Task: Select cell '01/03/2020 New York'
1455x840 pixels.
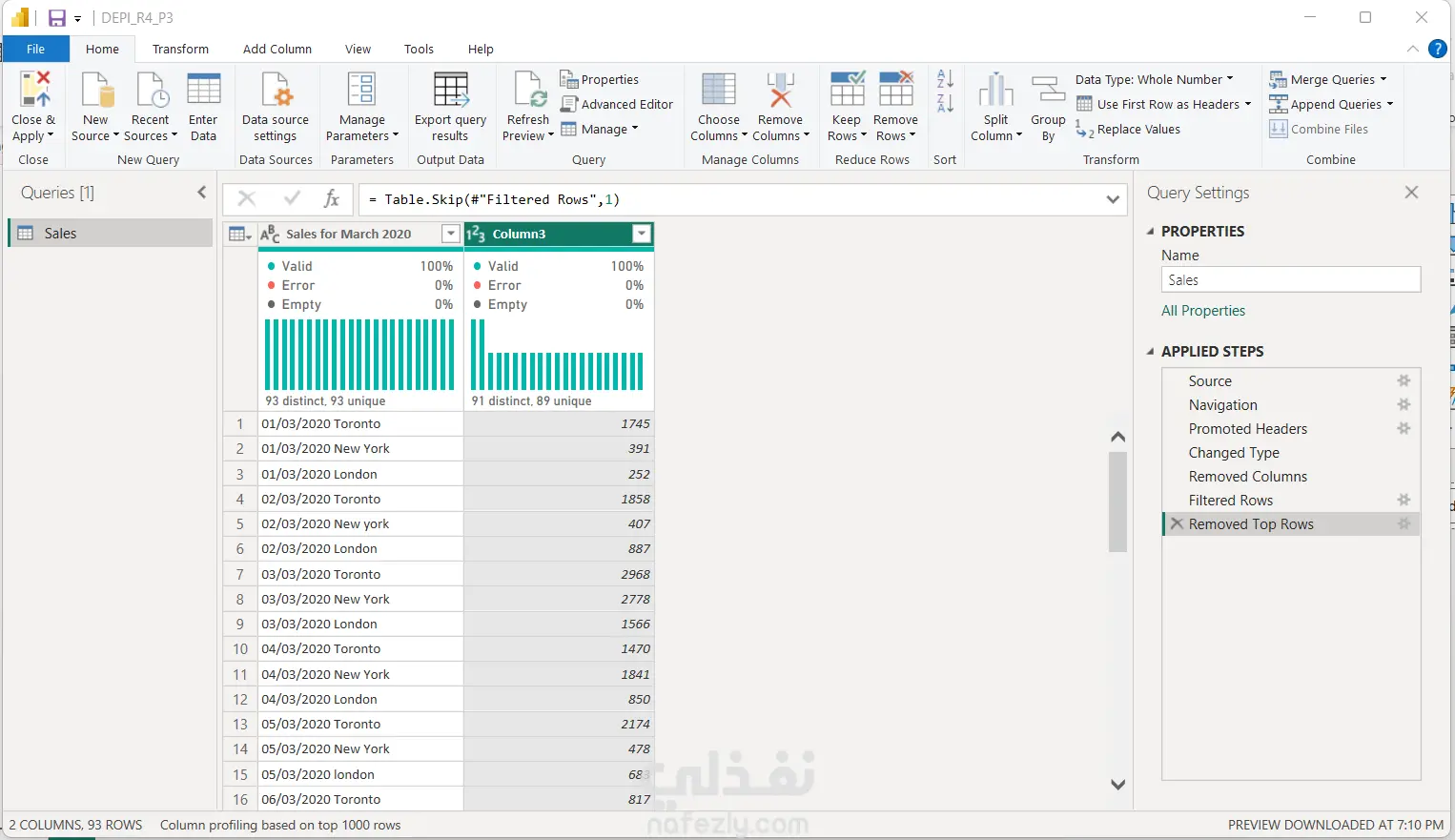Action: [x=359, y=448]
